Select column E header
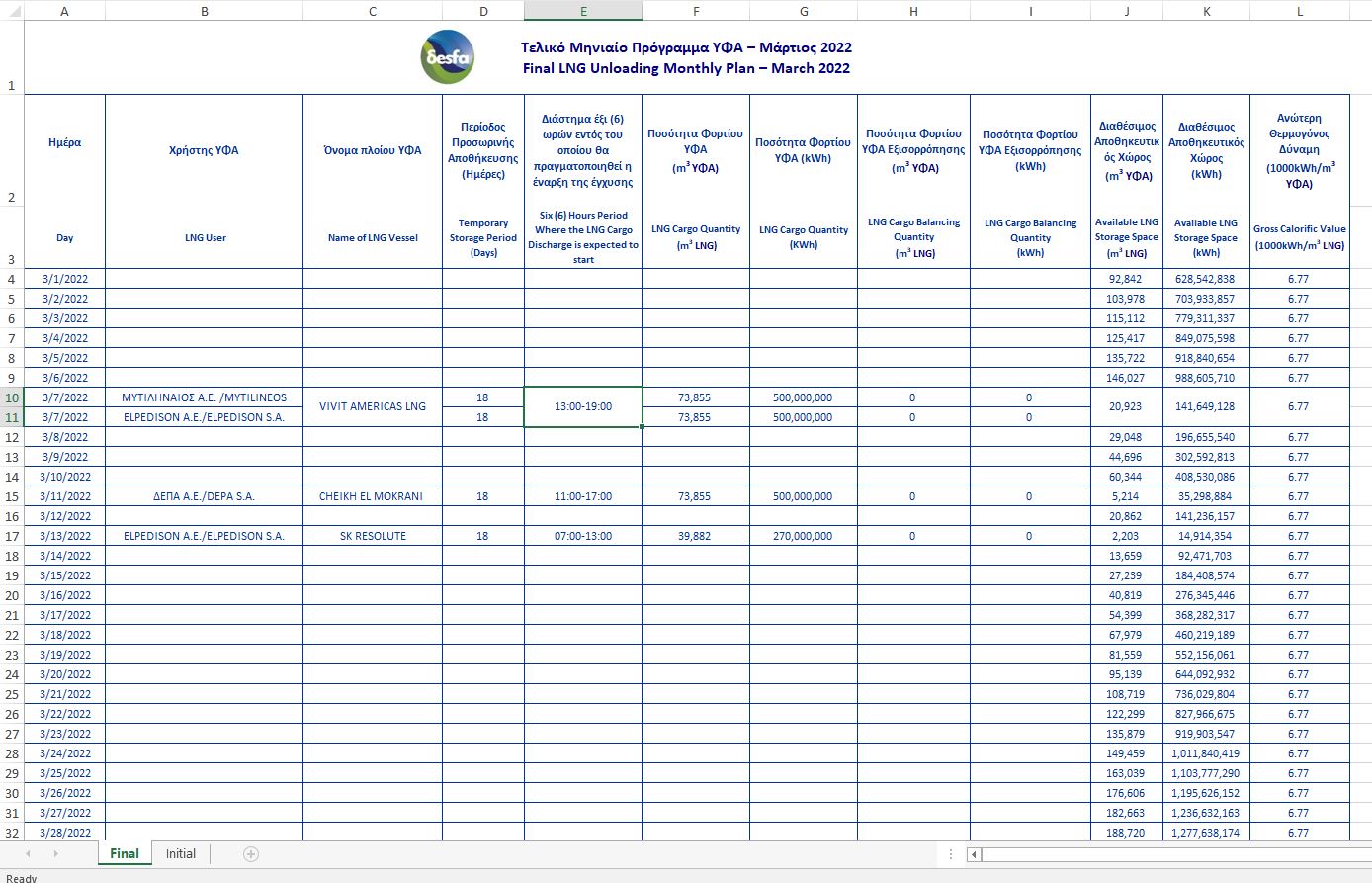 (583, 11)
